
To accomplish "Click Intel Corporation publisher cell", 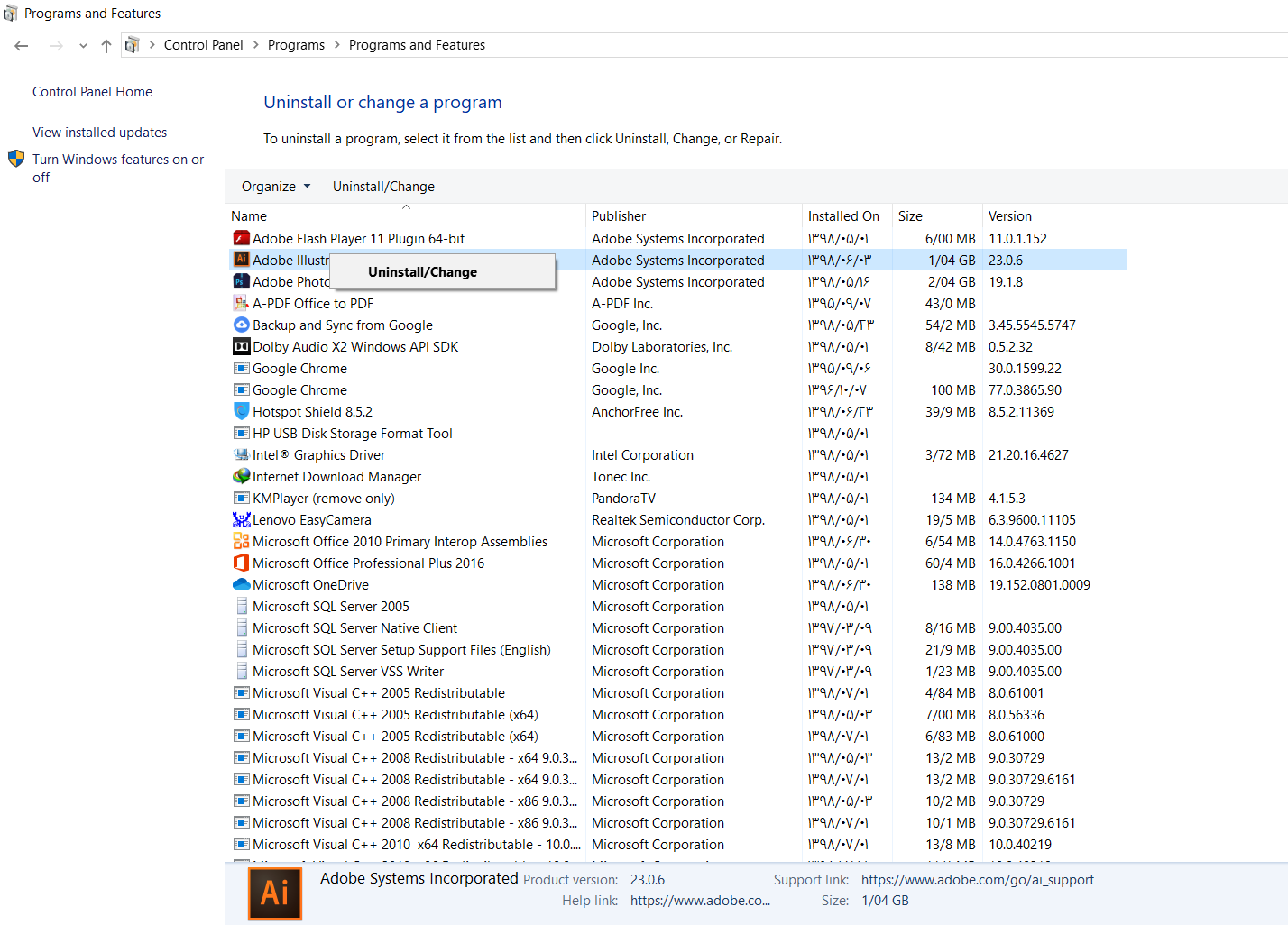I will tap(642, 455).
